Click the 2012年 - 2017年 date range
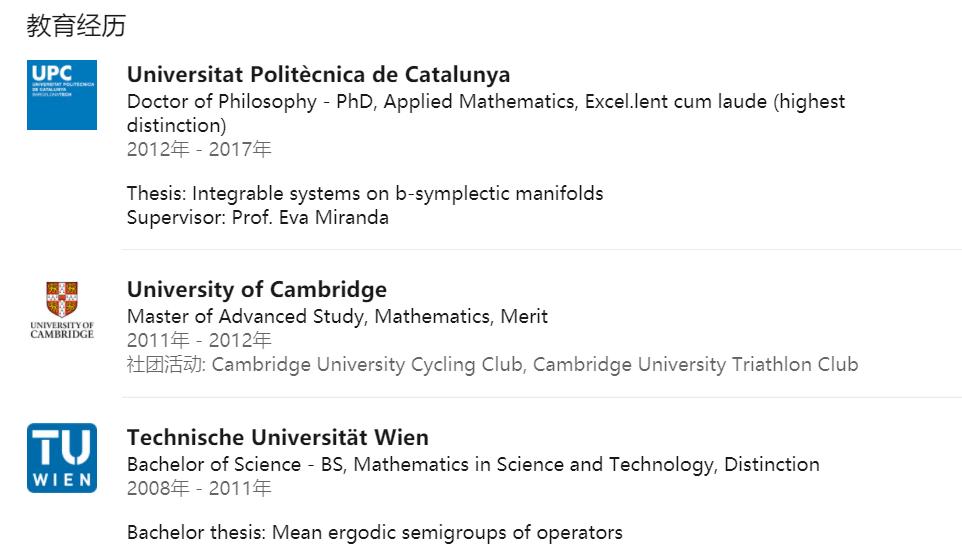The image size is (962, 556). (199, 150)
